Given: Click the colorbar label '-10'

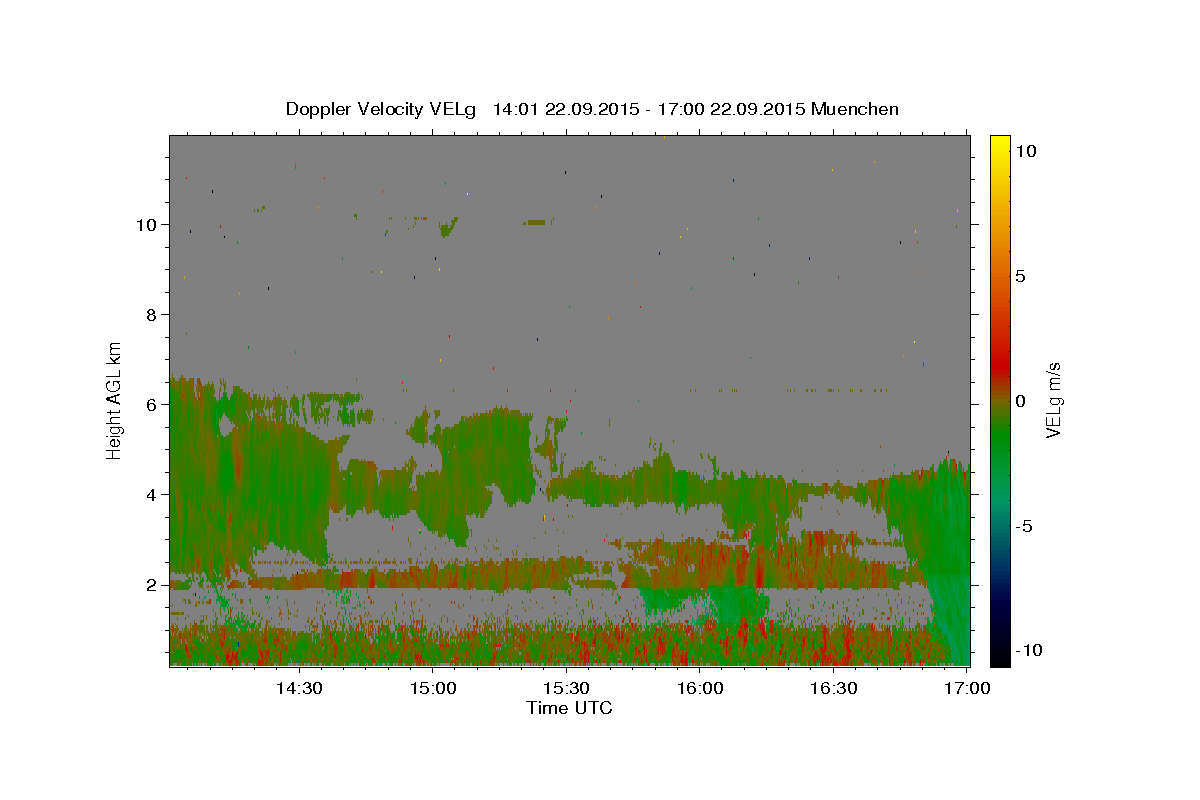Looking at the screenshot, I should pos(1028,650).
